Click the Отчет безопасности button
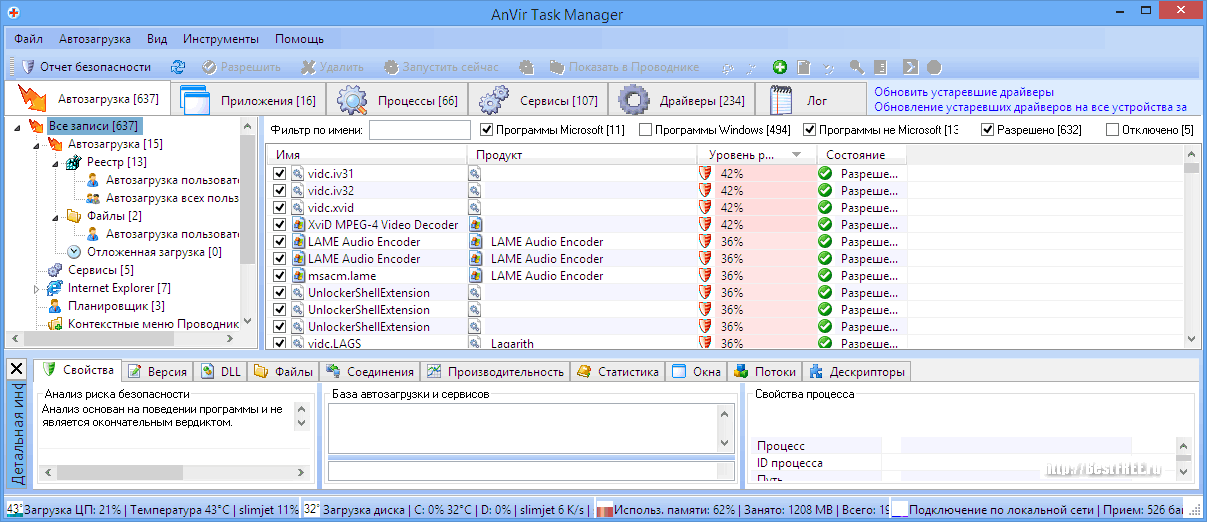Image resolution: width=1207 pixels, height=522 pixels. coord(85,67)
